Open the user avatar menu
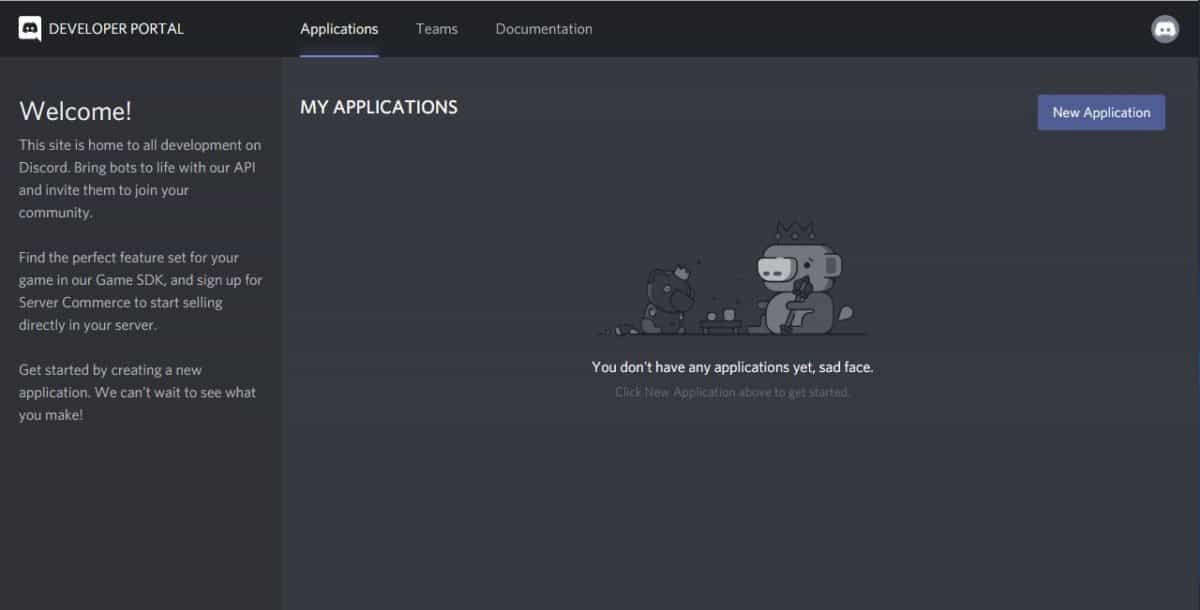The width and height of the screenshot is (1200, 610). [1165, 29]
